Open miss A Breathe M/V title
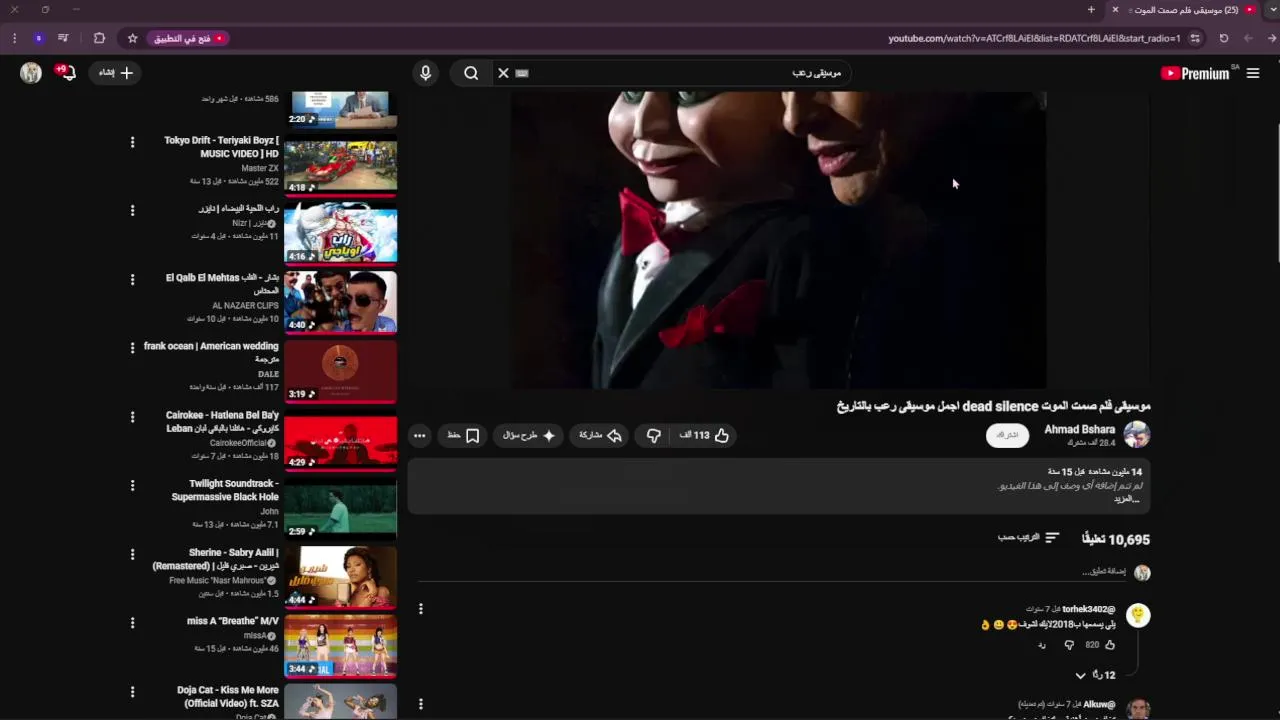This screenshot has width=1280, height=720. coord(232,621)
